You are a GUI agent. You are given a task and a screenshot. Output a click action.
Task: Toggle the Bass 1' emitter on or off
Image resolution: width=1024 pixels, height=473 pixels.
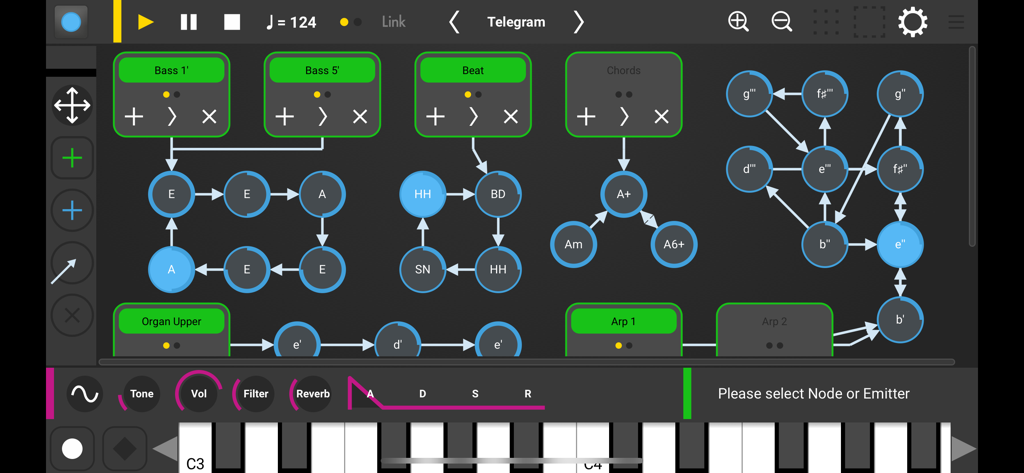pos(172,71)
